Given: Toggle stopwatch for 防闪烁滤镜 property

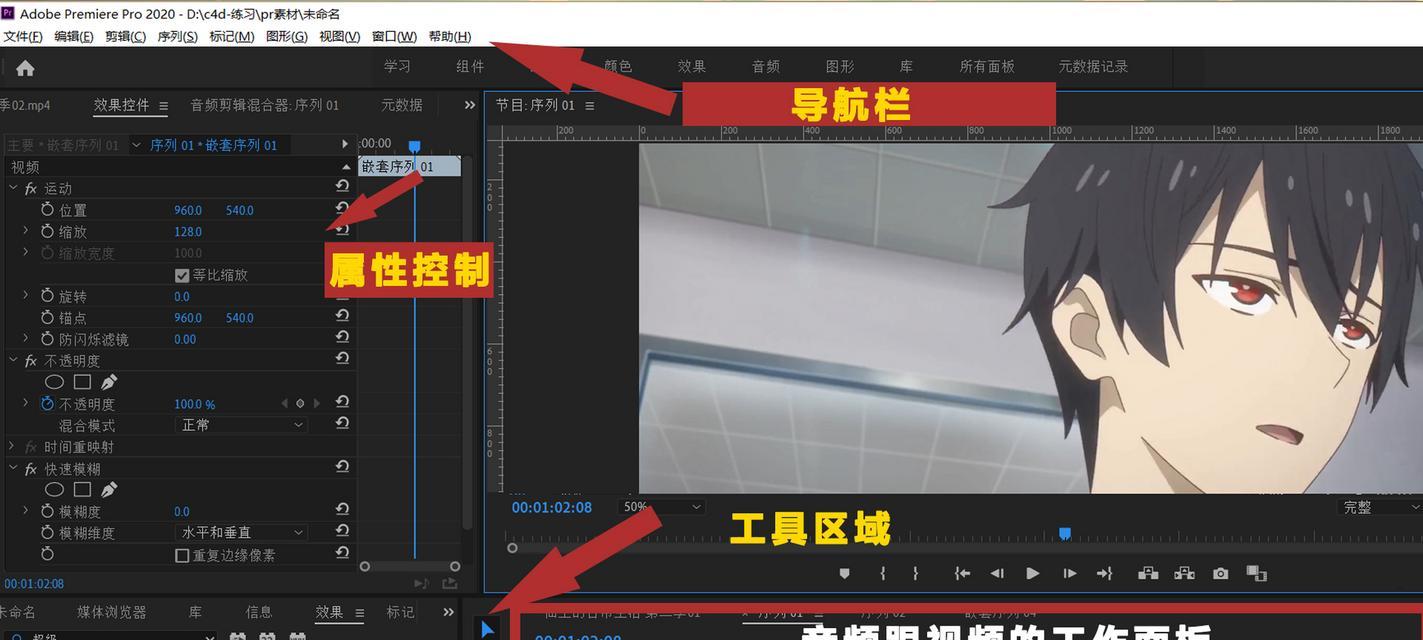Looking at the screenshot, I should click(47, 339).
